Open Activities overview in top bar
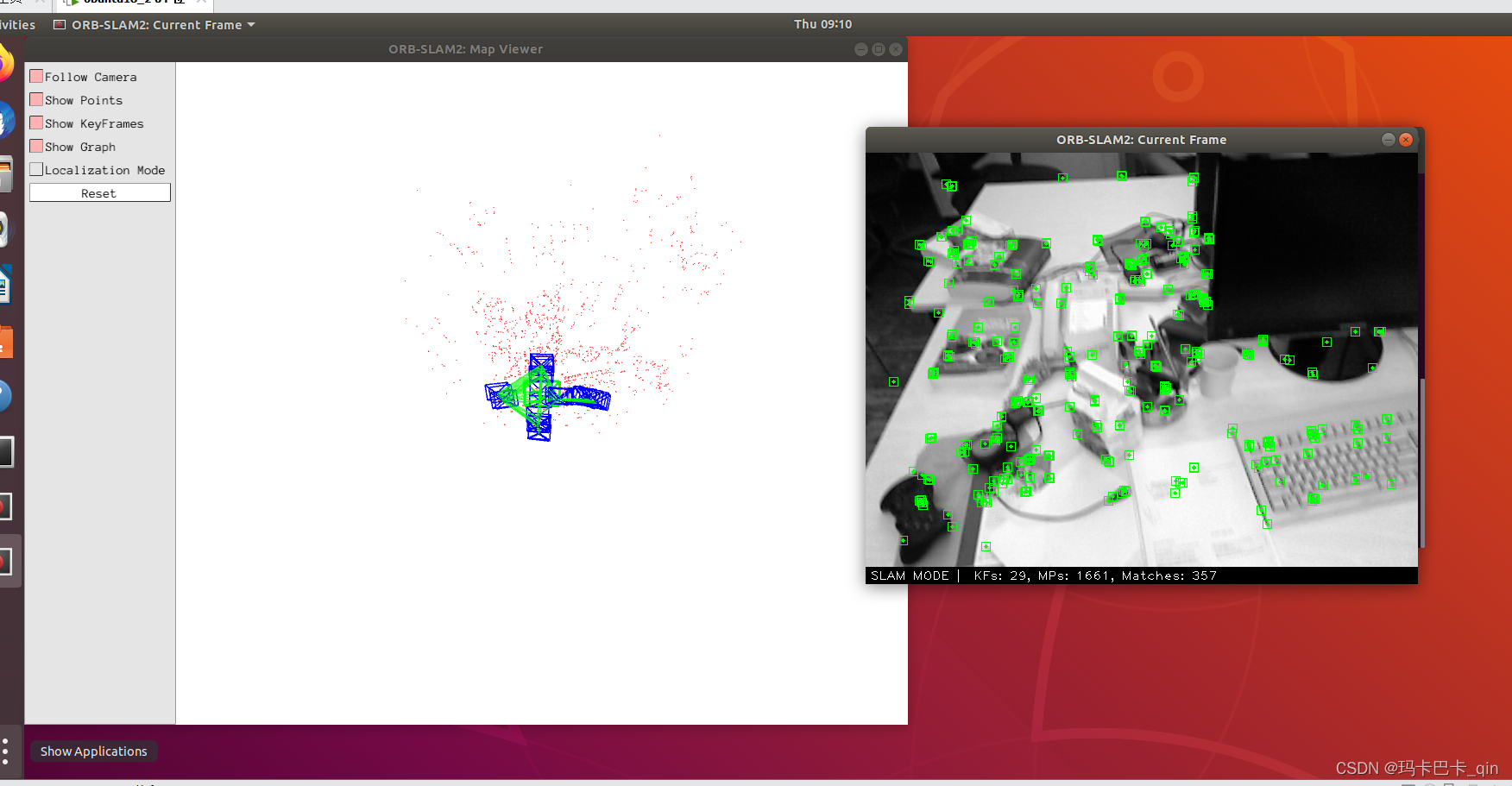1512x786 pixels. pos(17,25)
